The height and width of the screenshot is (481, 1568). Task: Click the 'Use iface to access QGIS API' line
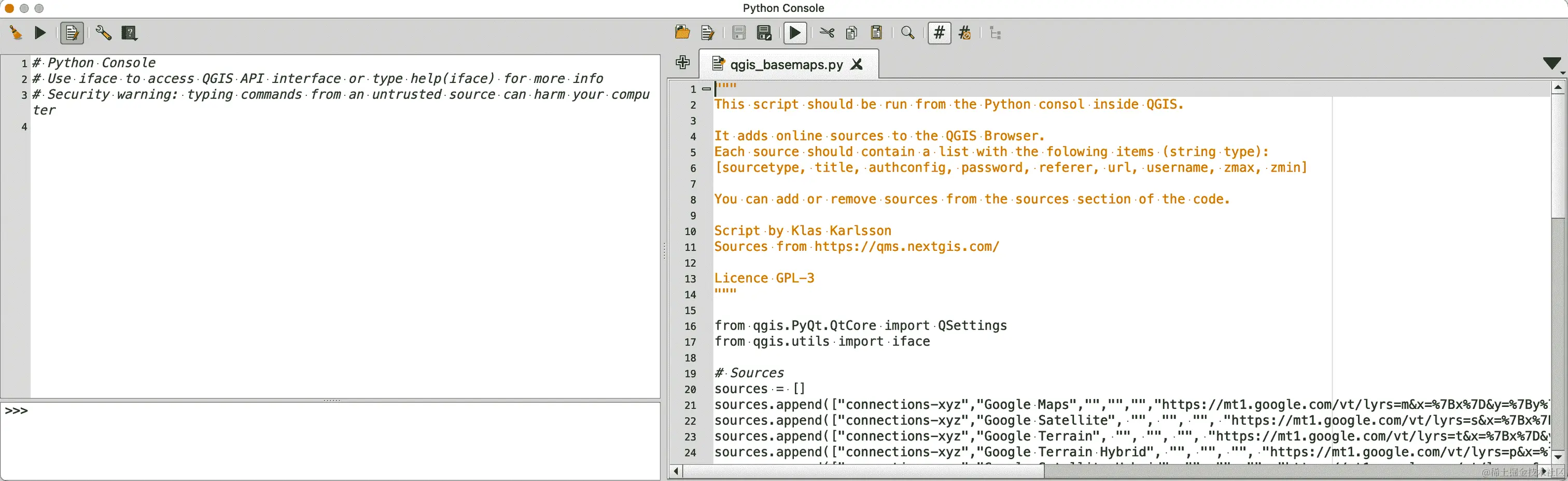pos(318,78)
